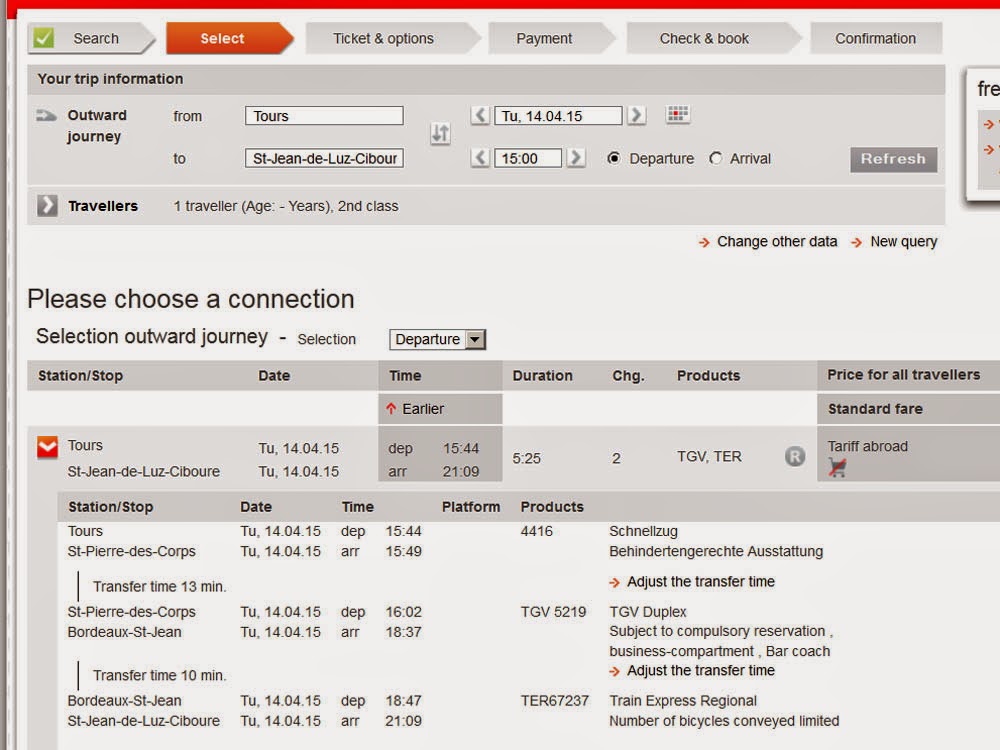
Task: Click the green checkmark on Search step
Action: [43, 38]
